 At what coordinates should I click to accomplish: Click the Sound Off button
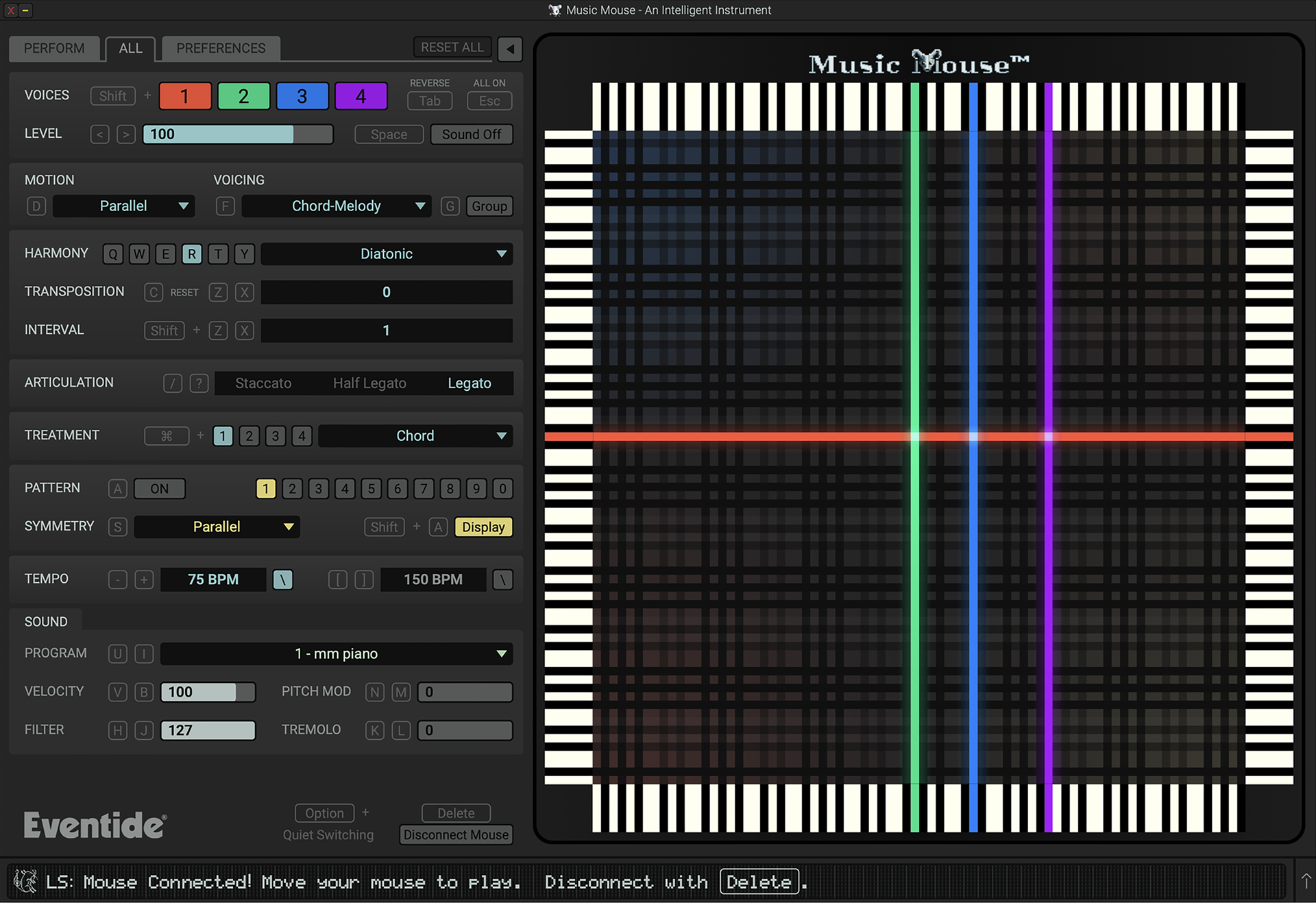(472, 134)
